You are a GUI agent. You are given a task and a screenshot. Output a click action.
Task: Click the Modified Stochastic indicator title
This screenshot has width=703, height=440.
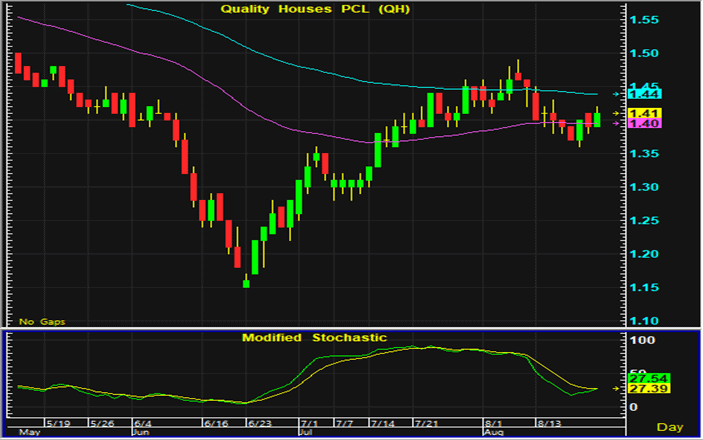[314, 338]
